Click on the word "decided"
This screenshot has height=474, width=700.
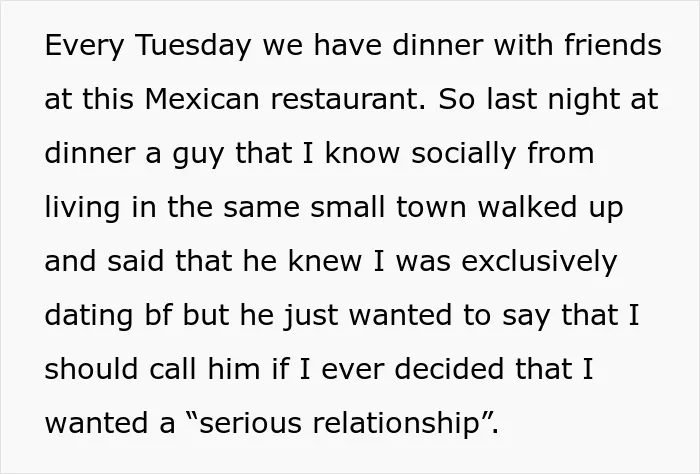point(450,369)
